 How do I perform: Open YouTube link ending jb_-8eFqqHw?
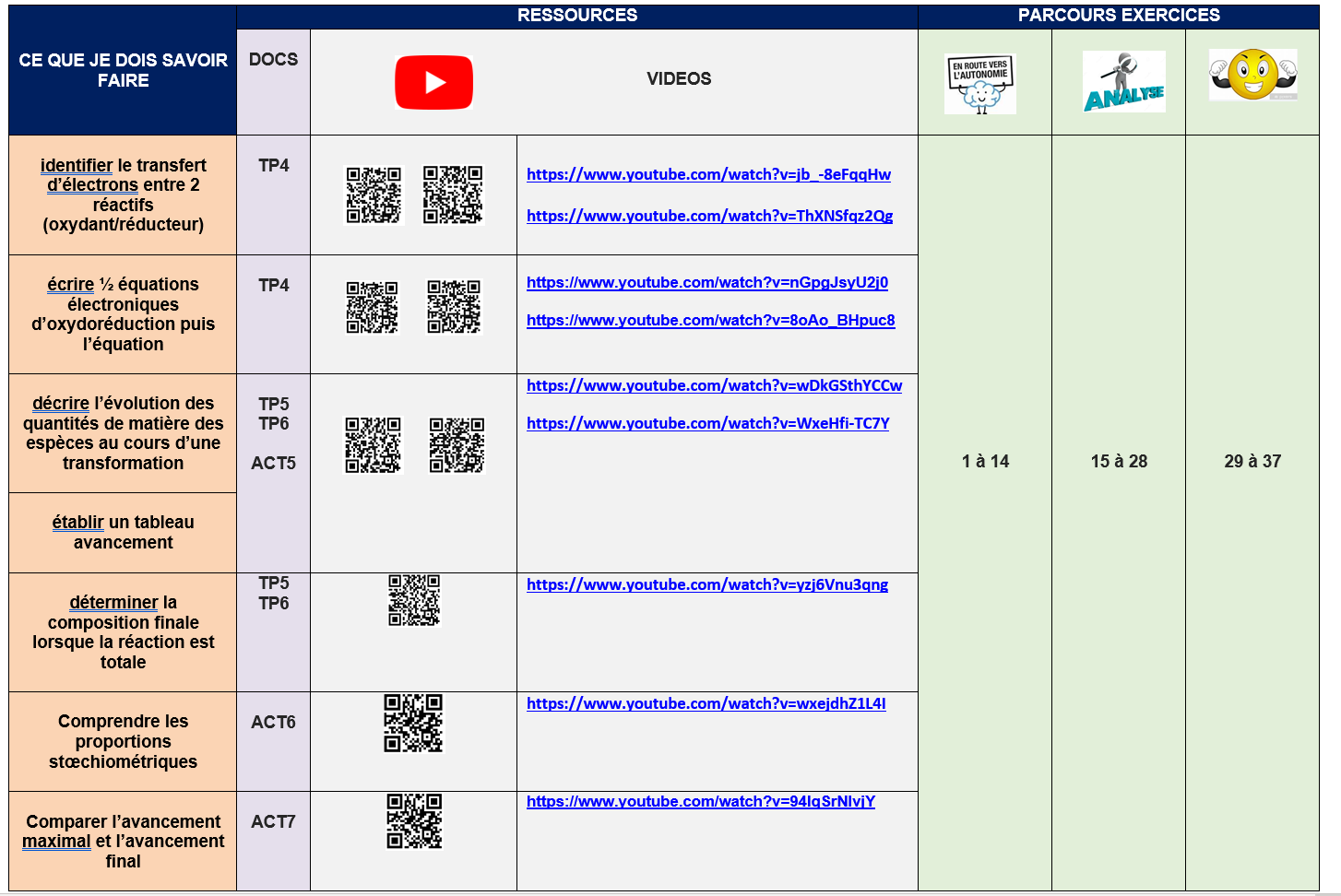(x=708, y=174)
